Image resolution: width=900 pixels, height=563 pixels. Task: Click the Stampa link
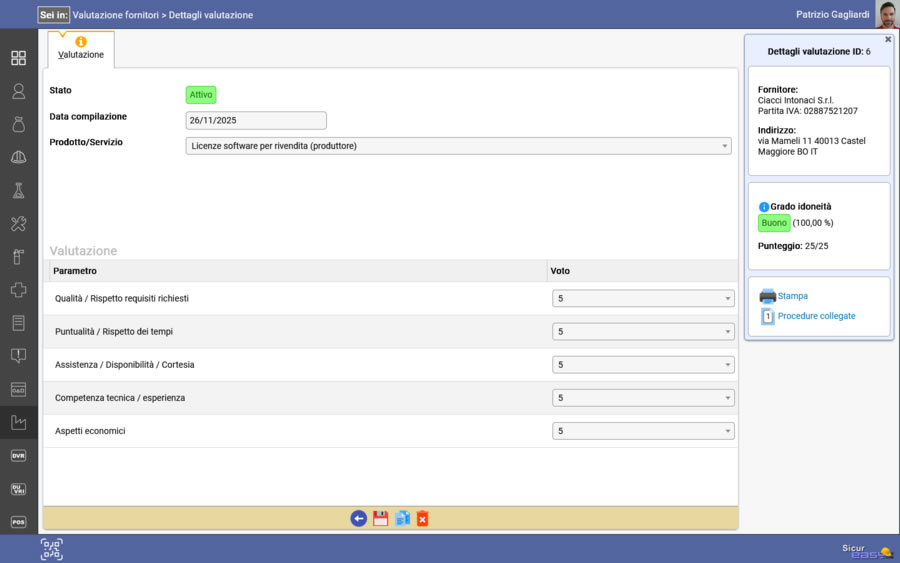[x=793, y=296]
